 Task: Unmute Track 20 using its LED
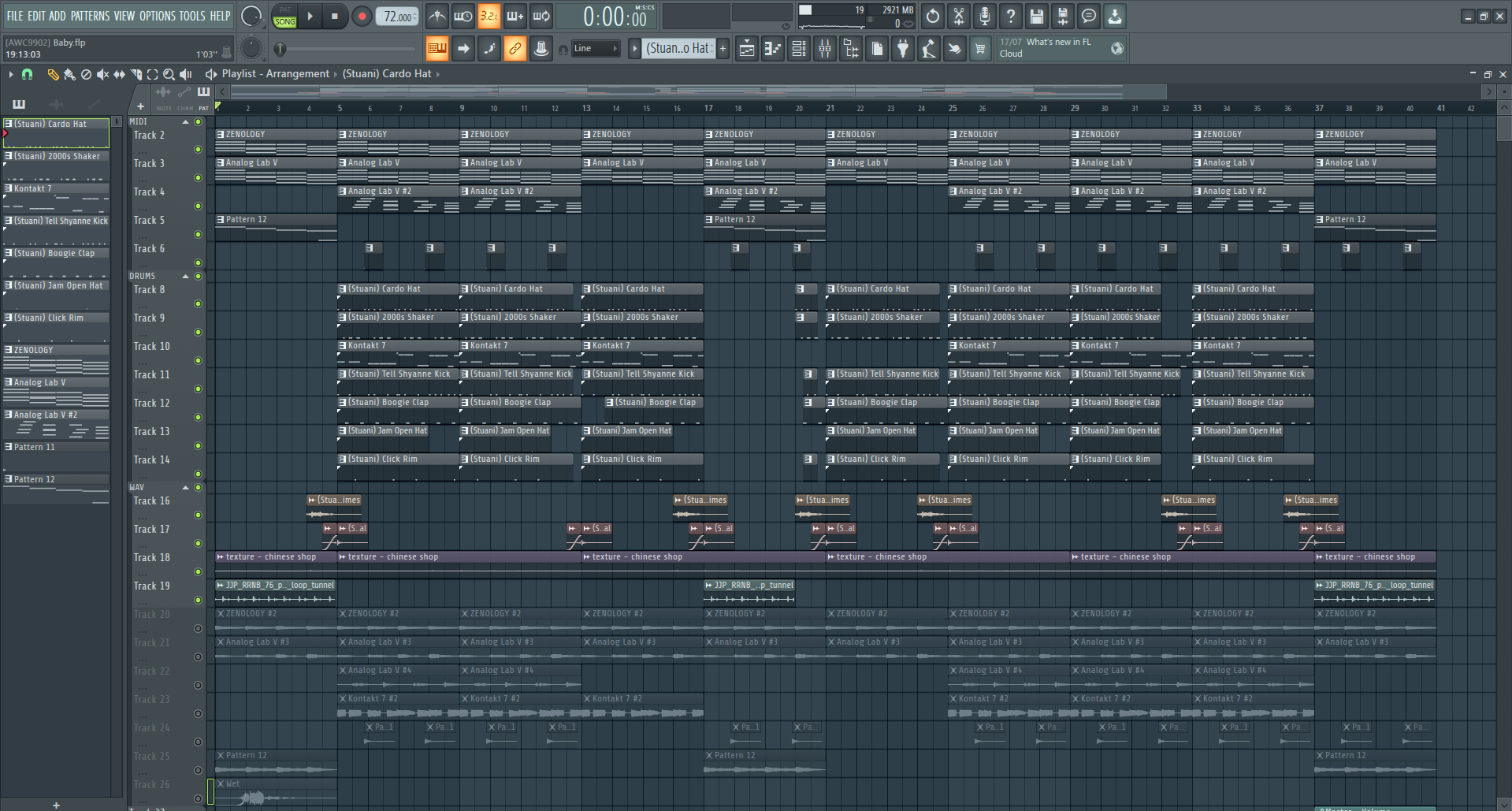tap(198, 628)
